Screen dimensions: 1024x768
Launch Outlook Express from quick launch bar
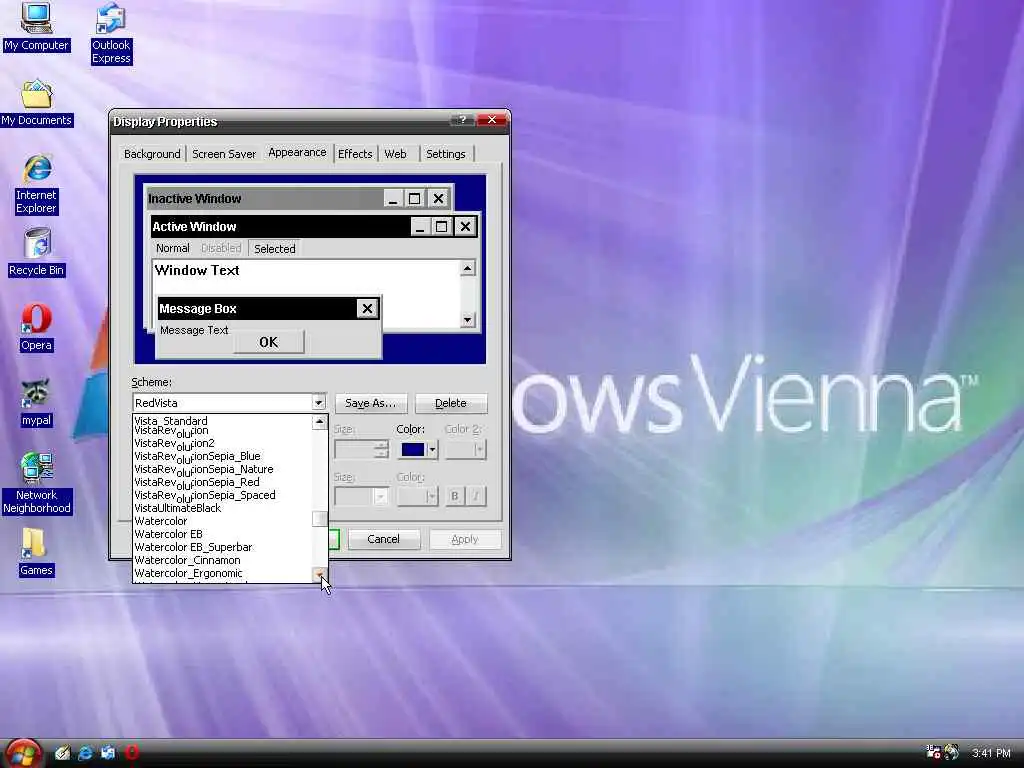point(108,753)
